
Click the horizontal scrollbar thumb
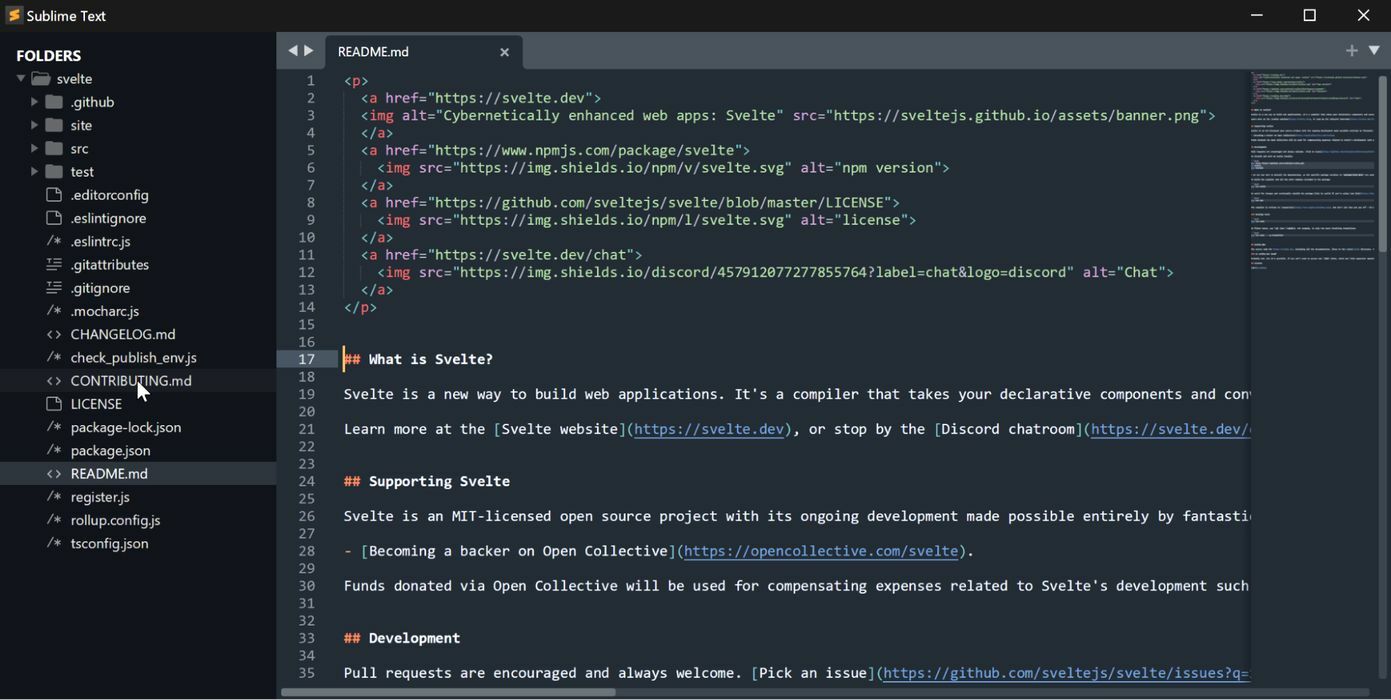click(448, 692)
